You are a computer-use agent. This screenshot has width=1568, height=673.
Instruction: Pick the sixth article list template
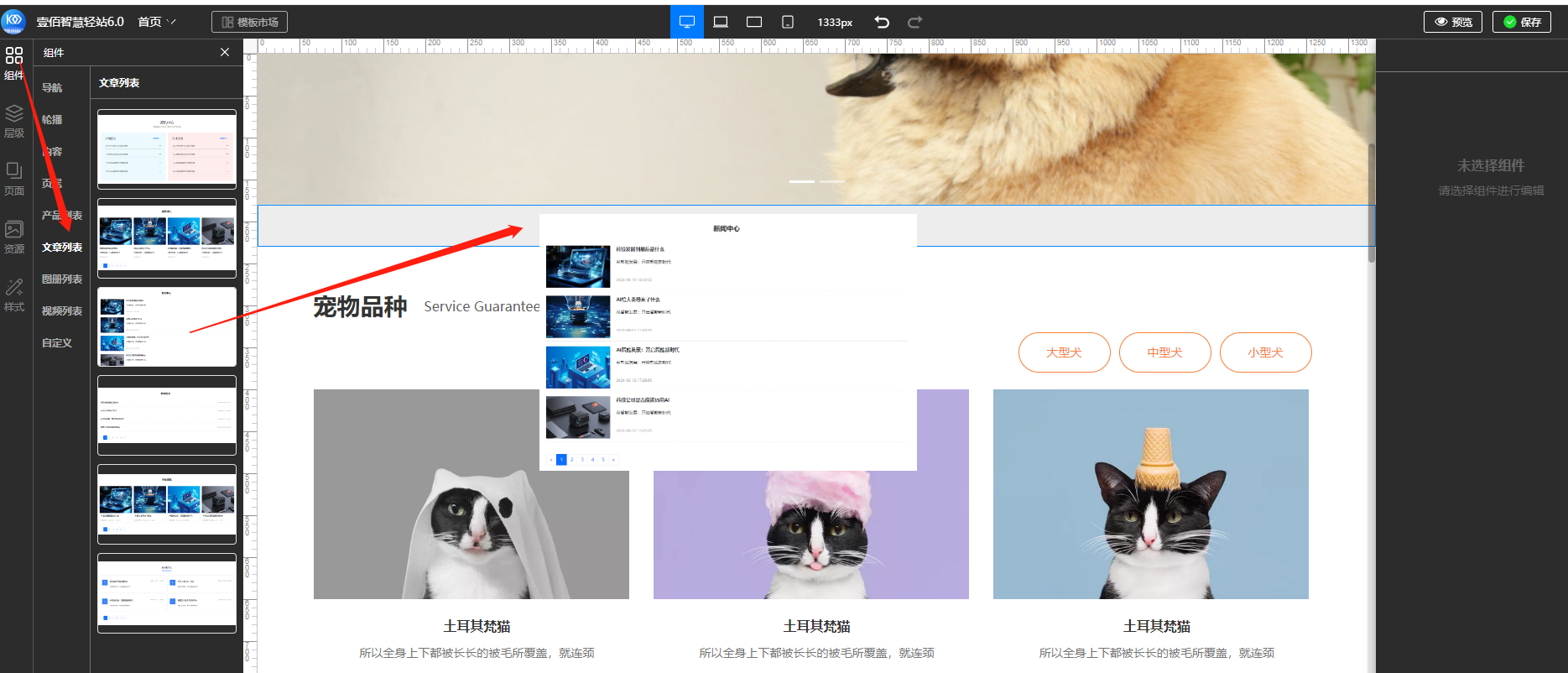click(x=167, y=593)
